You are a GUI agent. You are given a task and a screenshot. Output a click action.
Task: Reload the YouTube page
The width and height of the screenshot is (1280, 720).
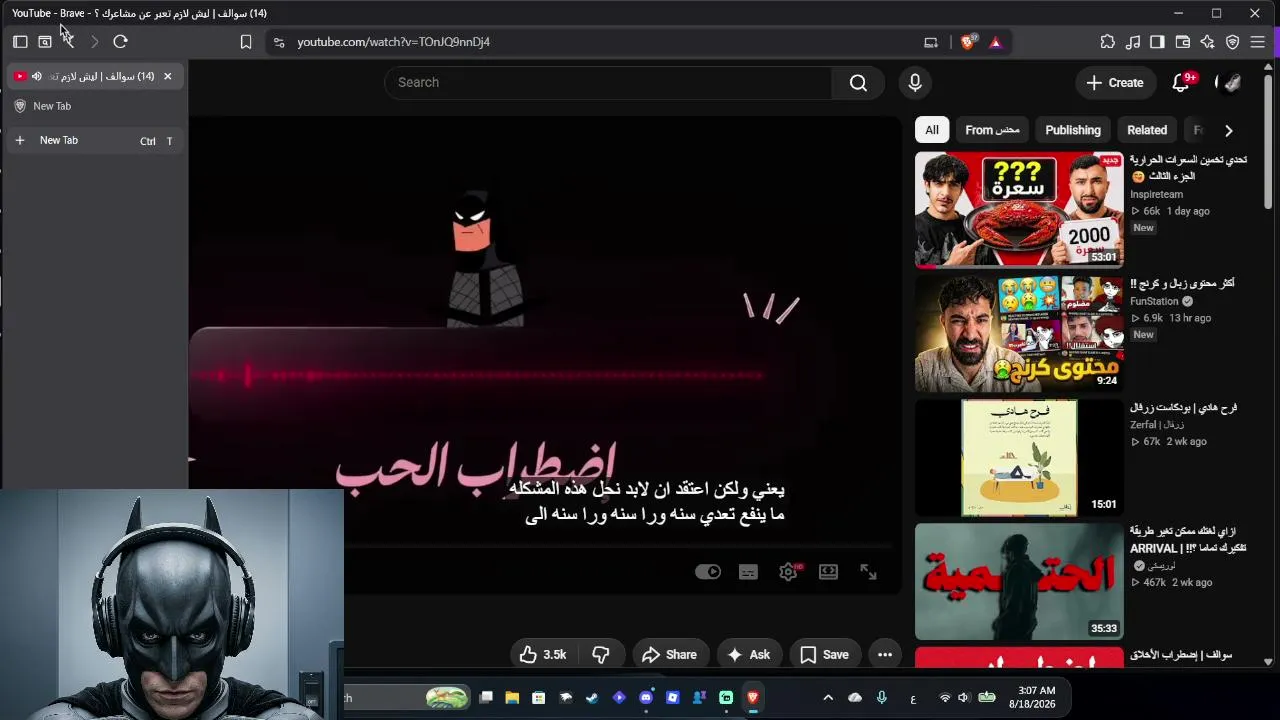(x=120, y=42)
